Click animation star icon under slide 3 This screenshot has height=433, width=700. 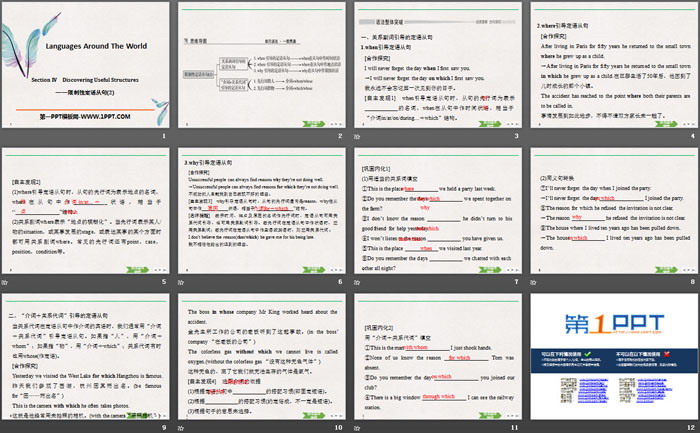coord(357,136)
